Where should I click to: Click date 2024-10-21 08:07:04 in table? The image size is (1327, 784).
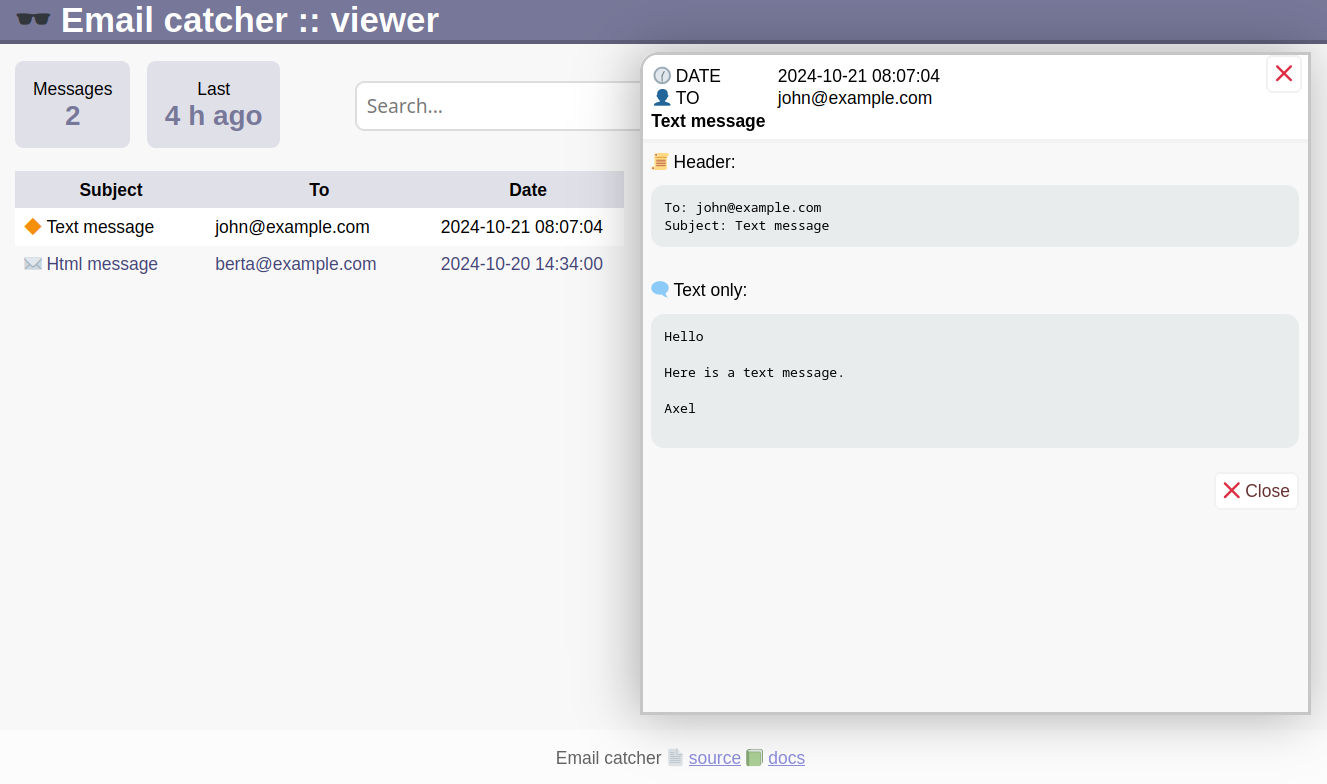coord(522,227)
